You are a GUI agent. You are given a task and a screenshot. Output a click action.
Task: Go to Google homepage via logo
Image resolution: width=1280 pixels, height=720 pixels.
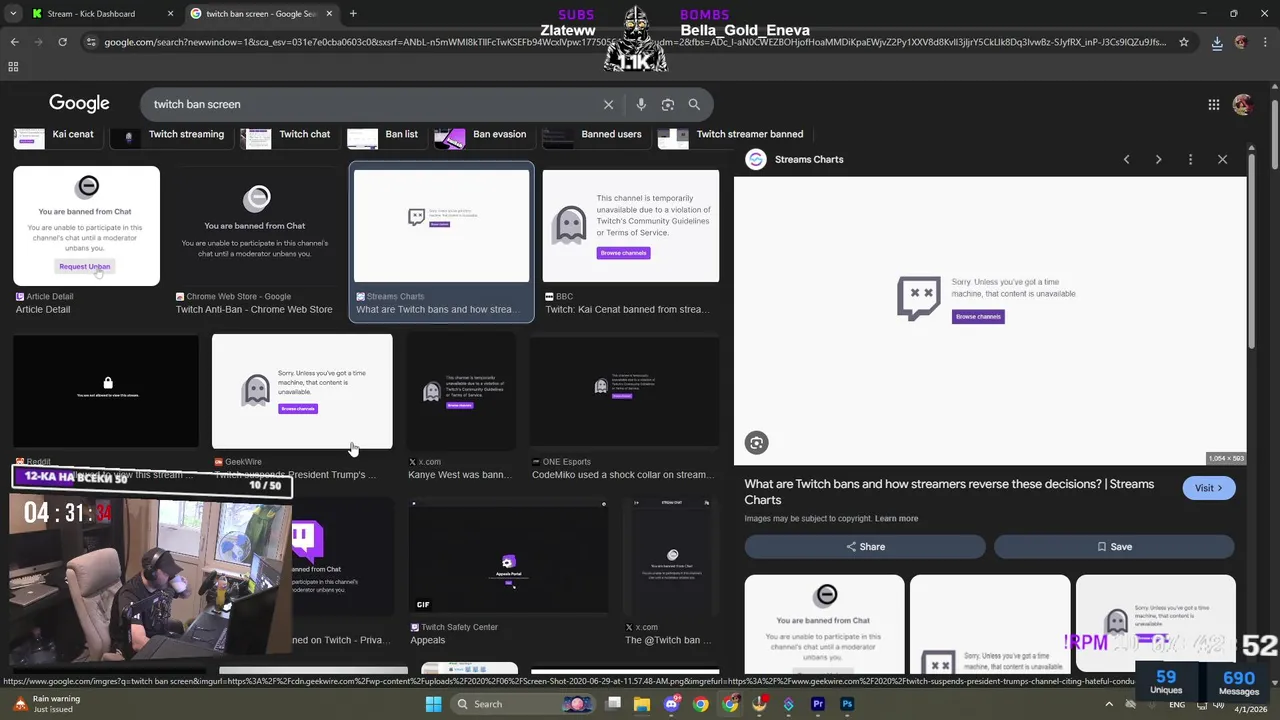tap(79, 104)
